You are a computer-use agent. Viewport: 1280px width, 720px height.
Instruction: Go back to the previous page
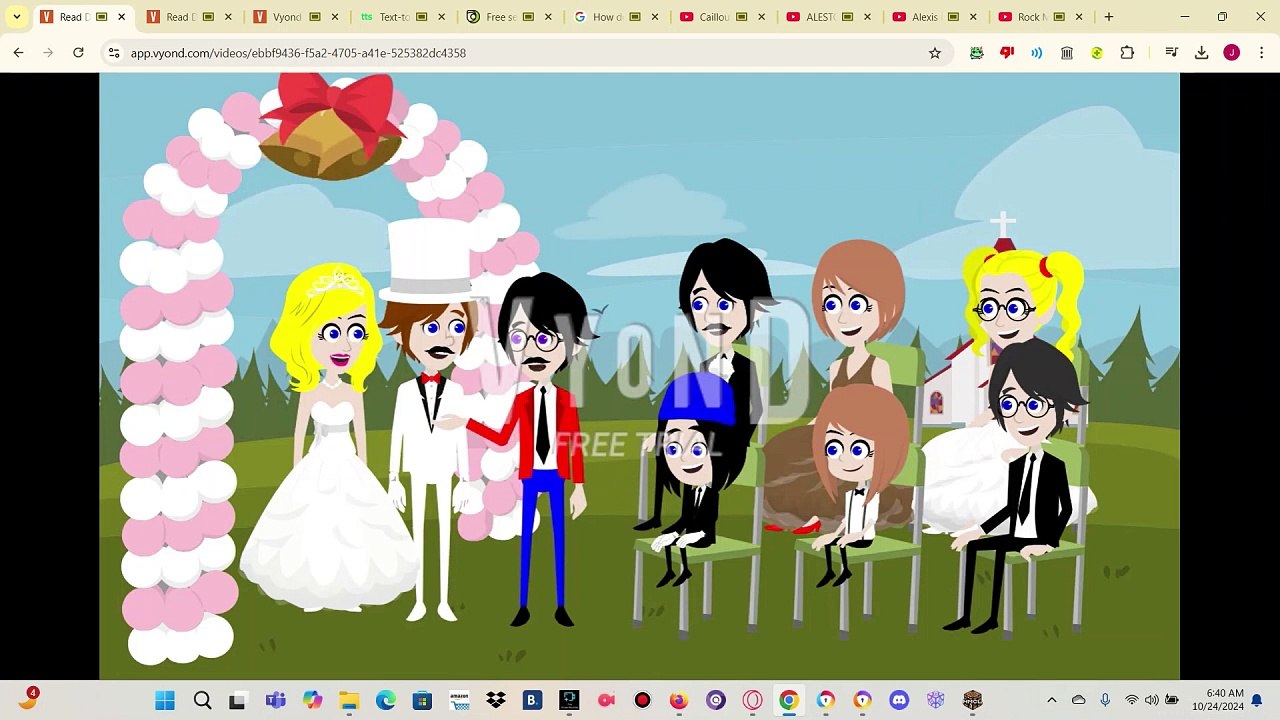tap(18, 53)
